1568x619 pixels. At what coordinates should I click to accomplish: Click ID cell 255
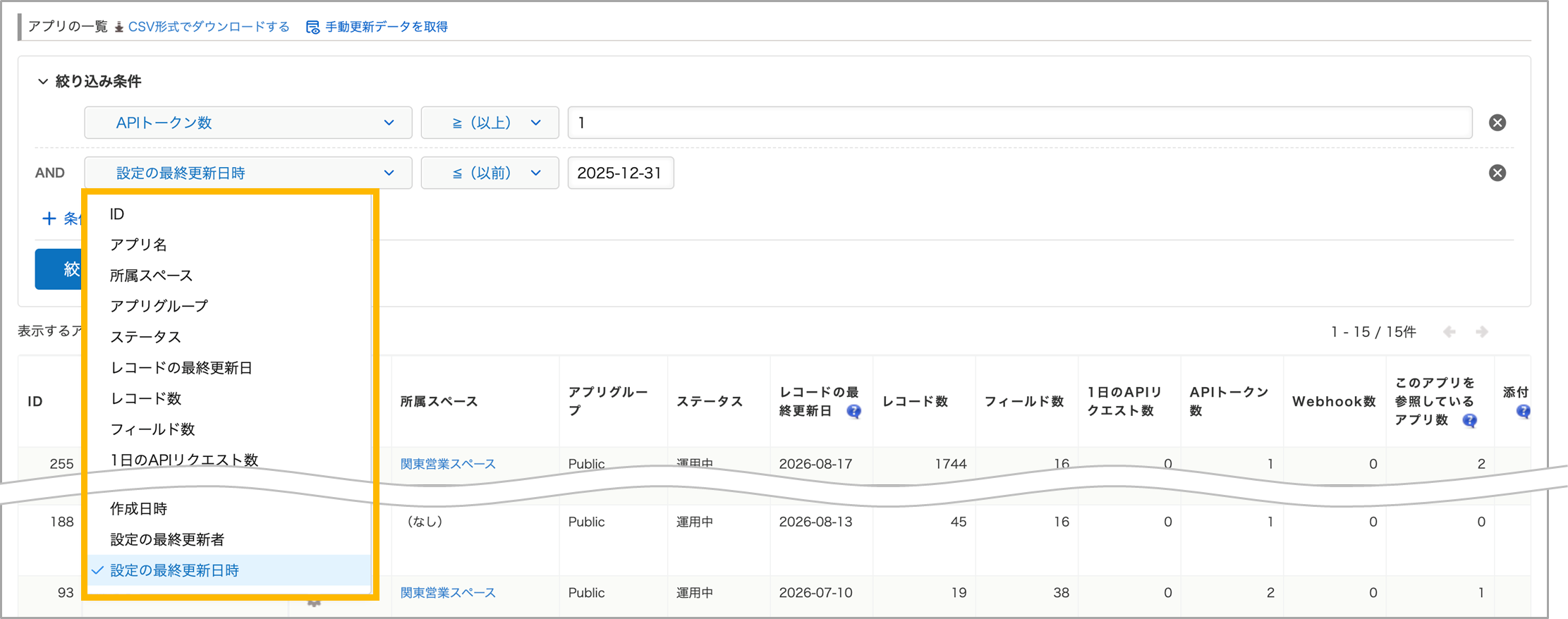point(62,464)
